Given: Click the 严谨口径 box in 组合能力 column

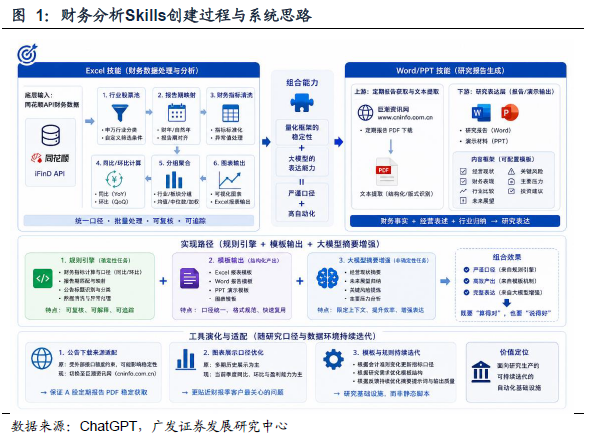Looking at the screenshot, I should (x=302, y=193).
